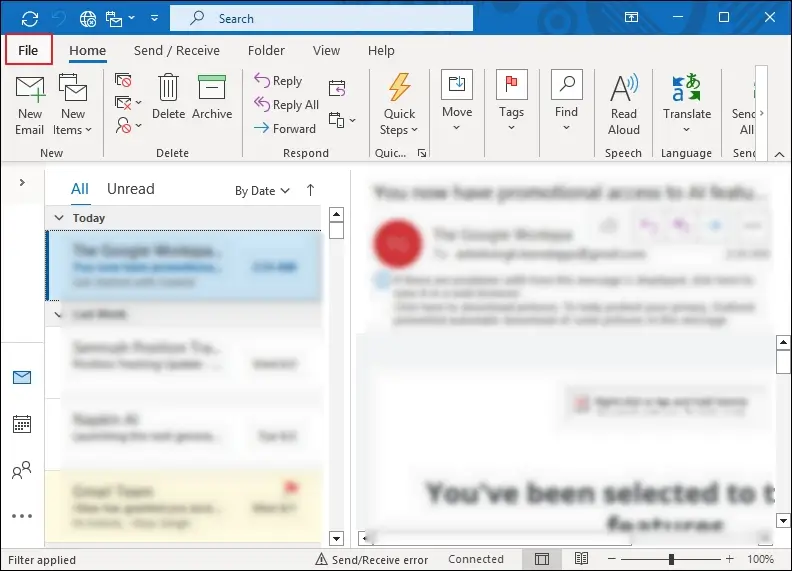The image size is (792, 571).
Task: Open the Quick Steps dialog launcher
Action: pos(422,153)
